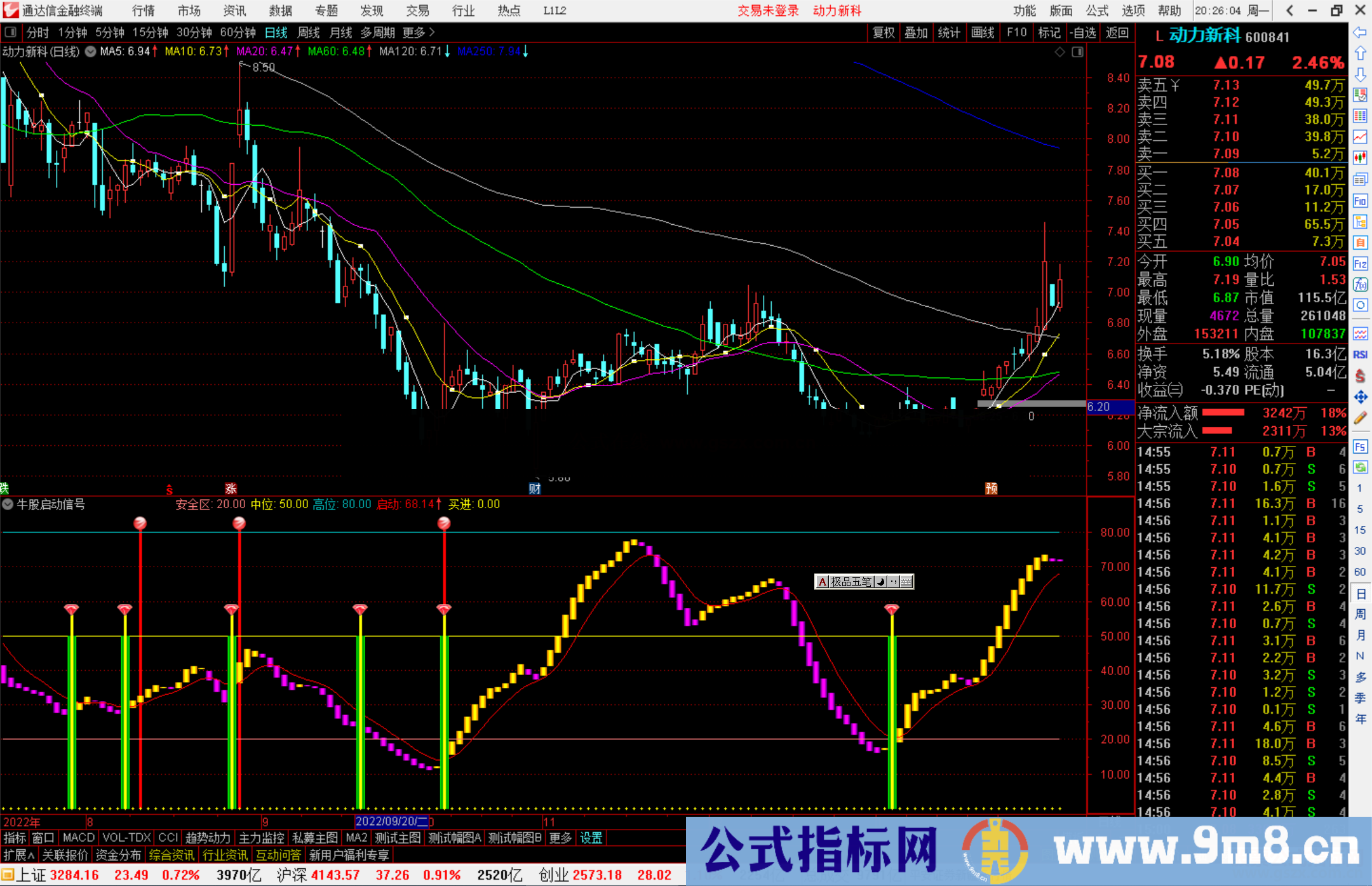Toggle the circle control beside 动力新科(日线) label
This screenshot has width=1372, height=886.
(90, 51)
